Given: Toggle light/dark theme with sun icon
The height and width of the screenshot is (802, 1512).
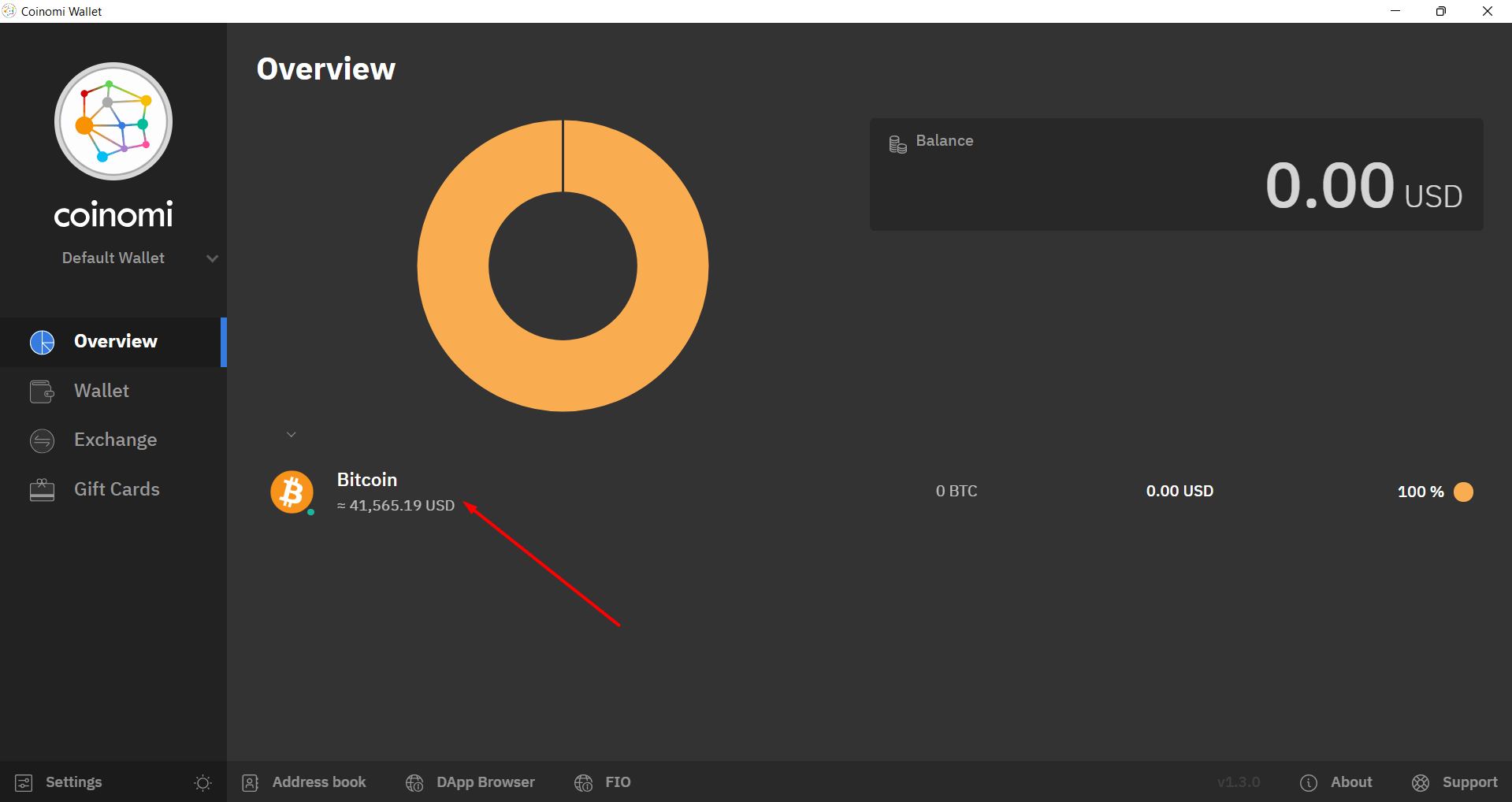Looking at the screenshot, I should pos(202,782).
